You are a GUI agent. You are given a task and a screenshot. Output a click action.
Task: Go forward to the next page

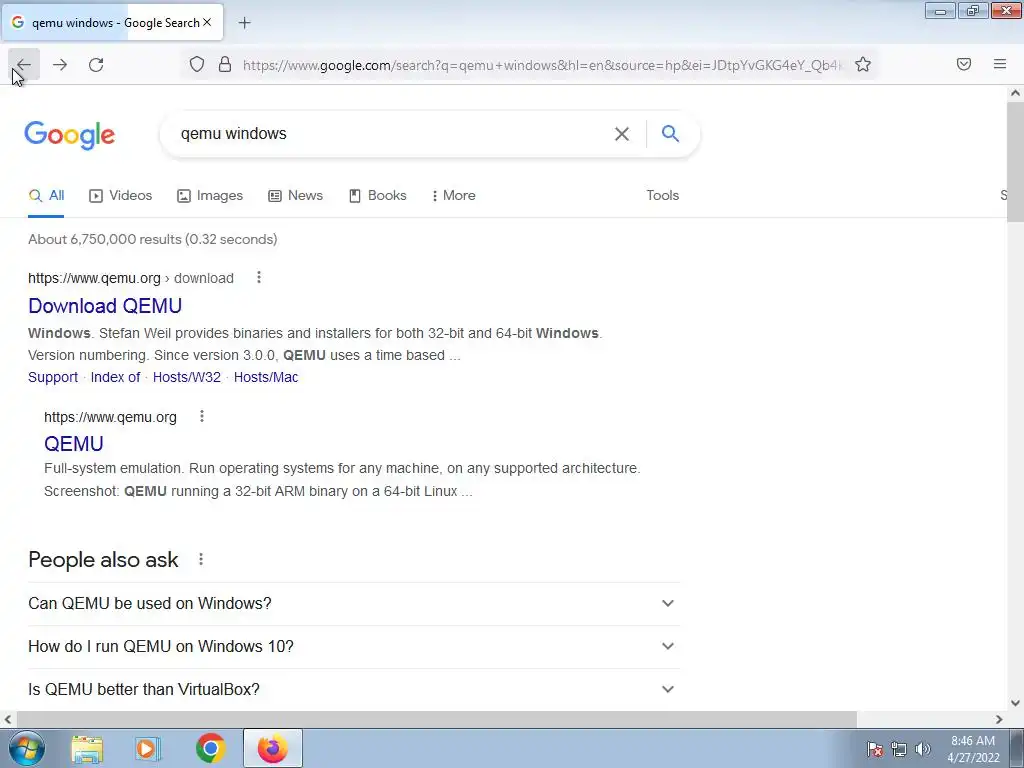click(x=60, y=65)
